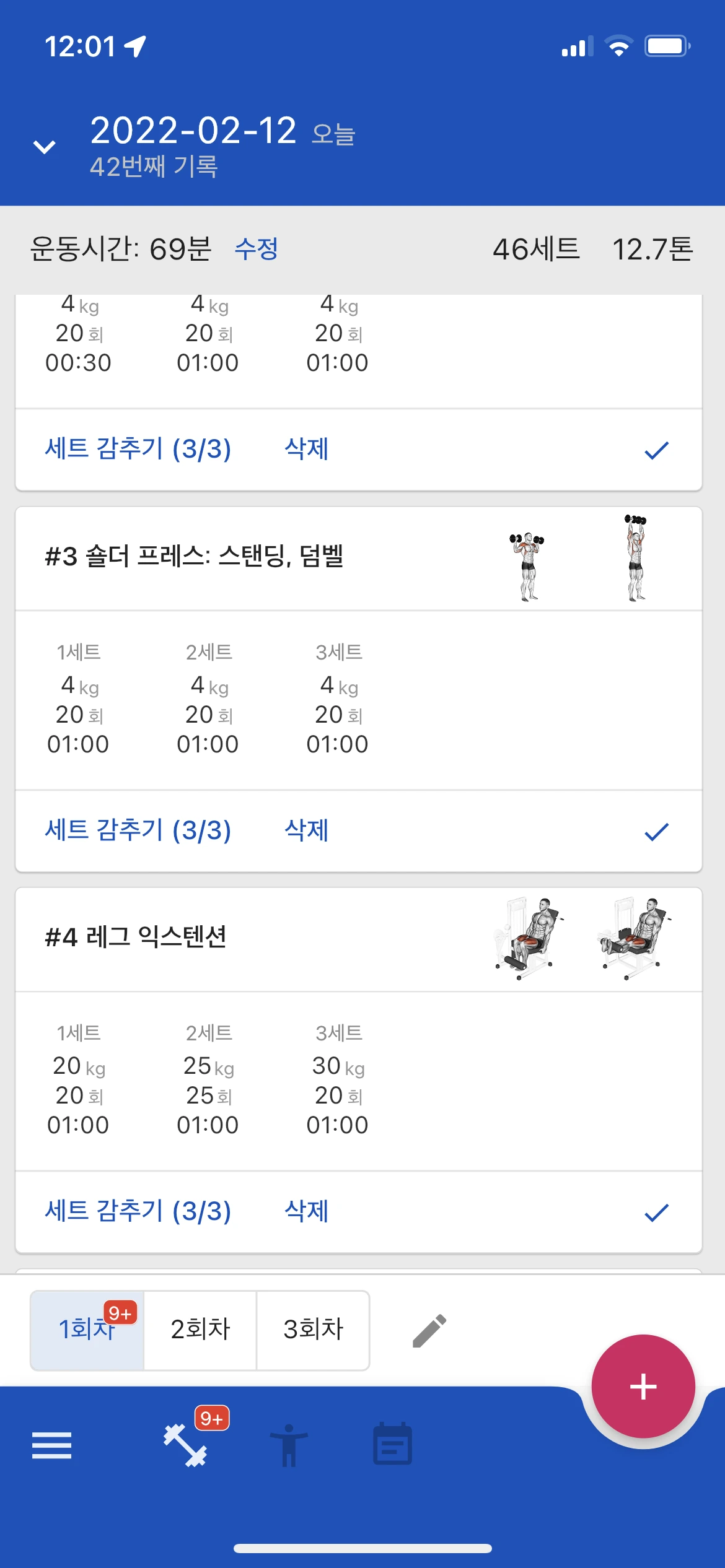This screenshot has height=1568, width=725.
Task: Toggle checkmark for 레그 익스텐션 exercise
Action: [x=656, y=1213]
